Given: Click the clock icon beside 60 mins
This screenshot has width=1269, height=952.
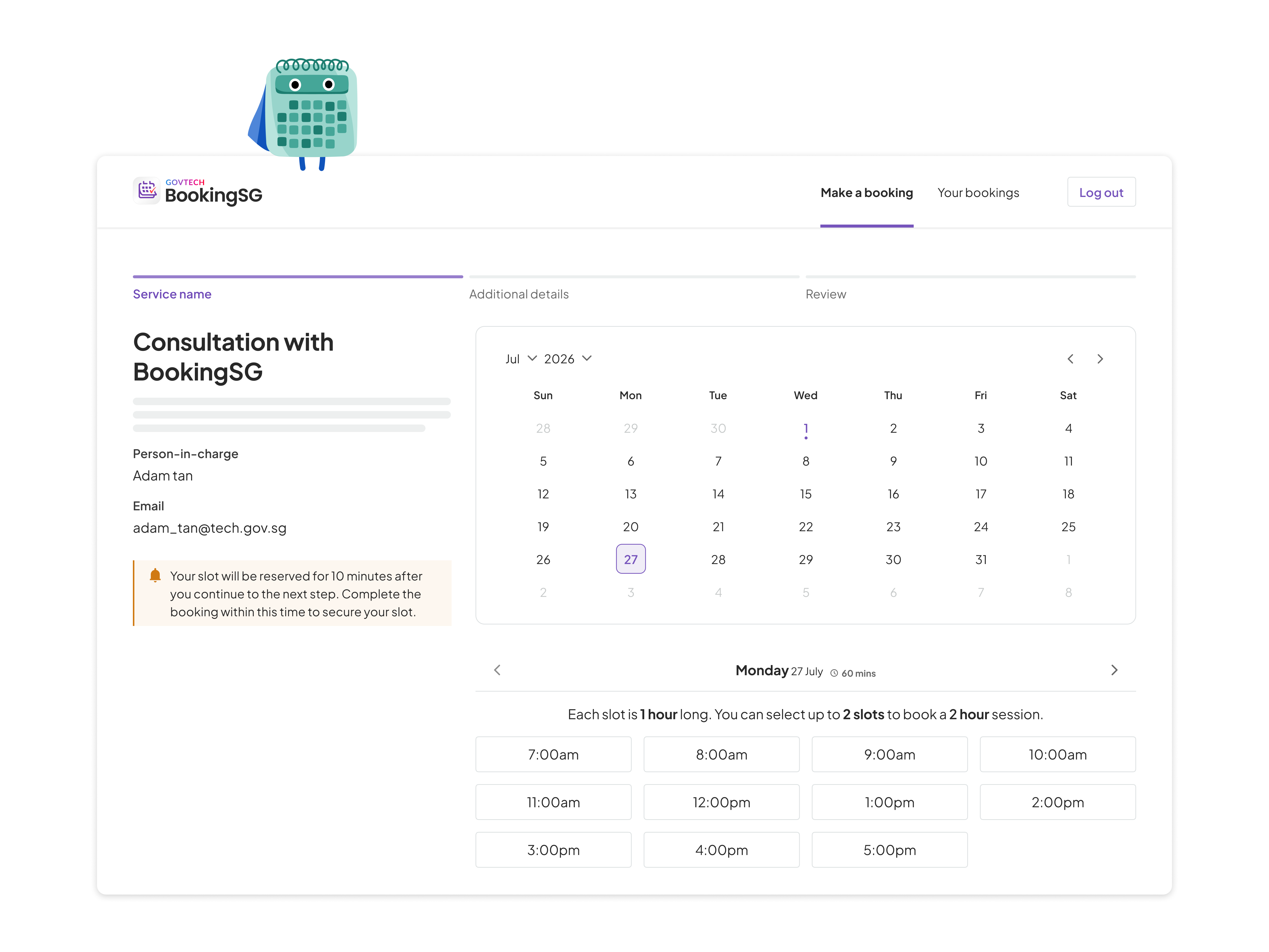Looking at the screenshot, I should tap(834, 673).
